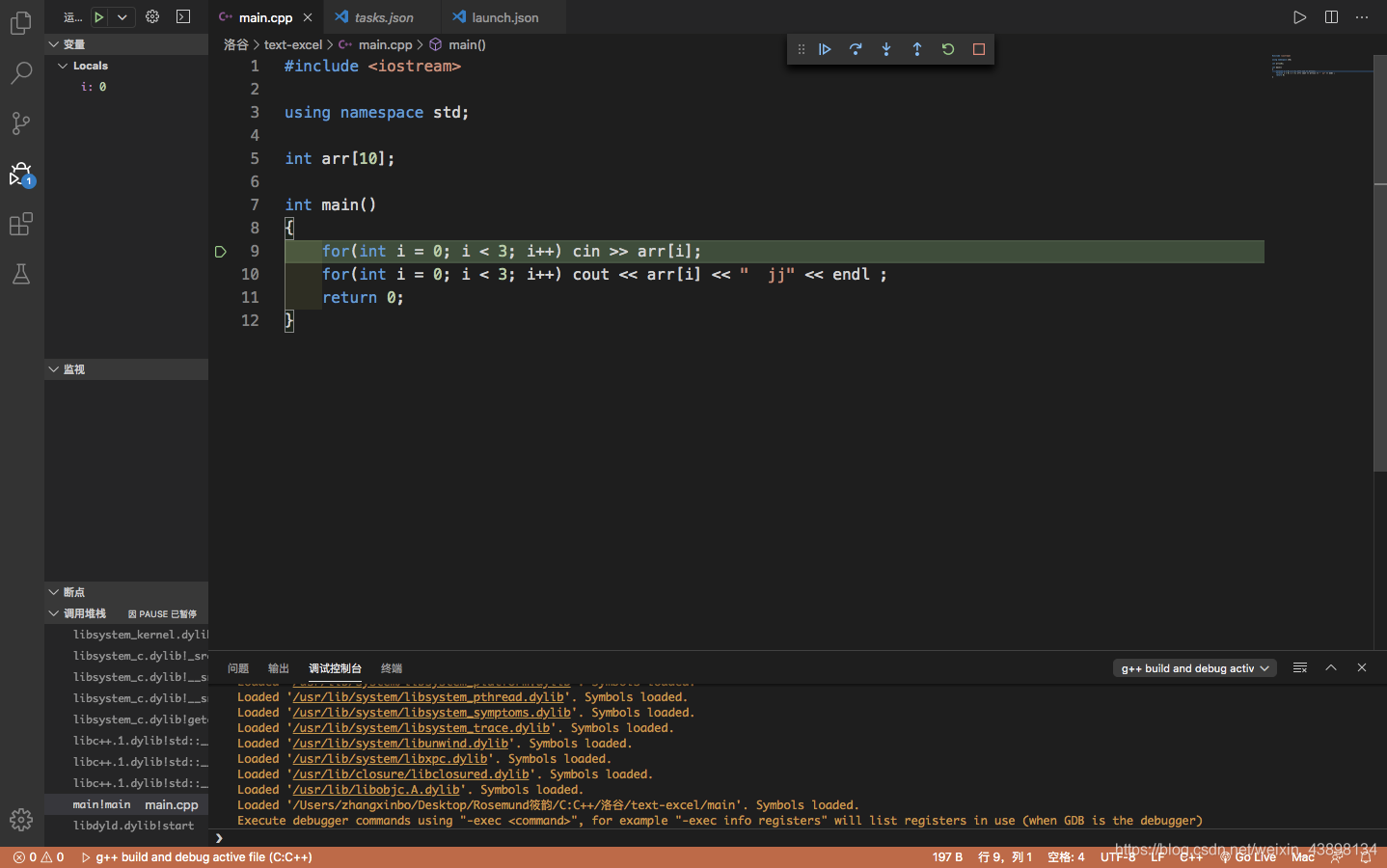Open notifications bell in status bar
1387x868 pixels.
click(1366, 856)
